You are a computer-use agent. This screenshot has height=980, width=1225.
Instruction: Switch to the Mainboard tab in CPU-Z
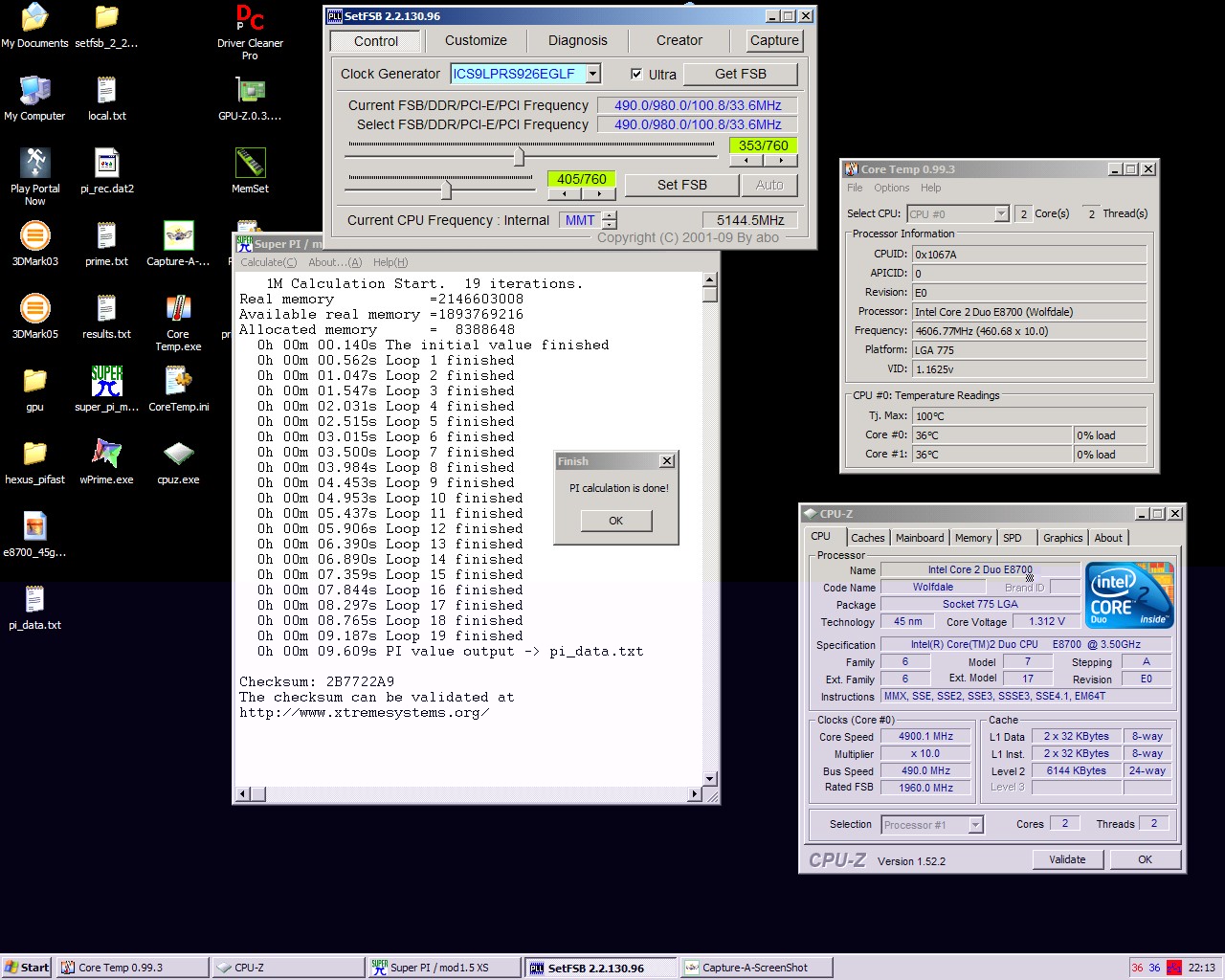pyautogui.click(x=920, y=538)
